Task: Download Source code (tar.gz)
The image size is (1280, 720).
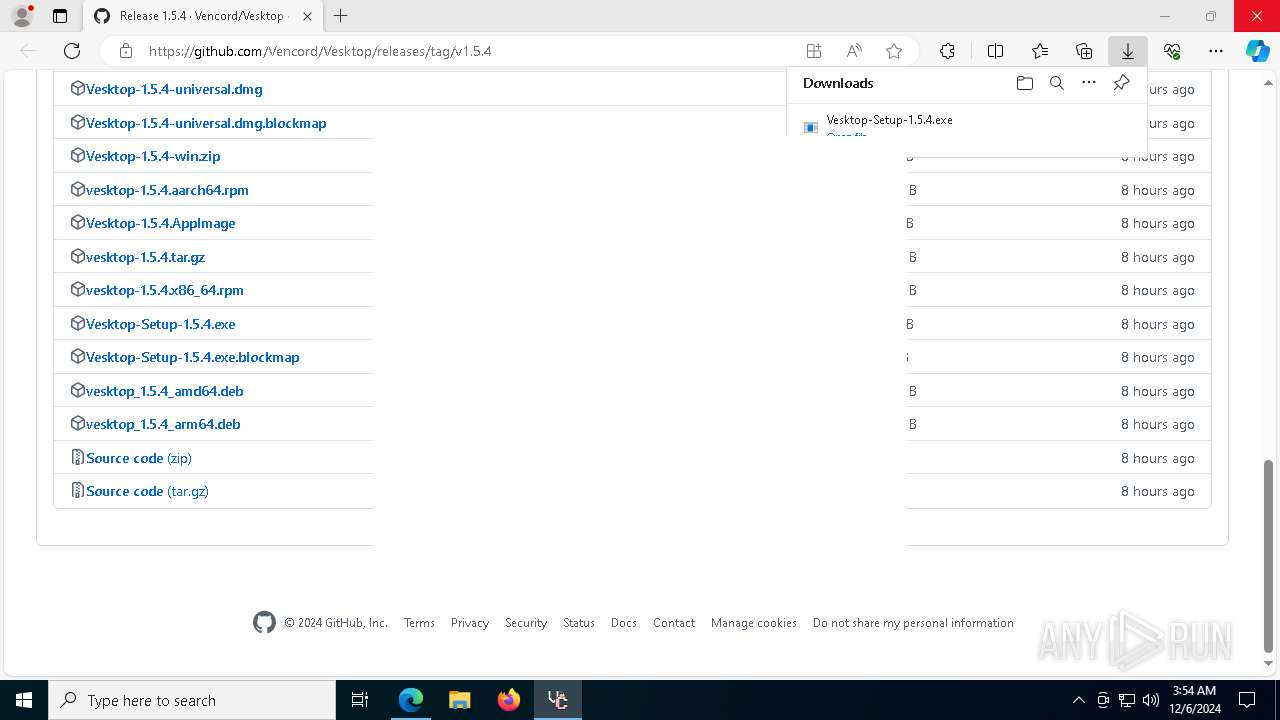Action: (147, 491)
